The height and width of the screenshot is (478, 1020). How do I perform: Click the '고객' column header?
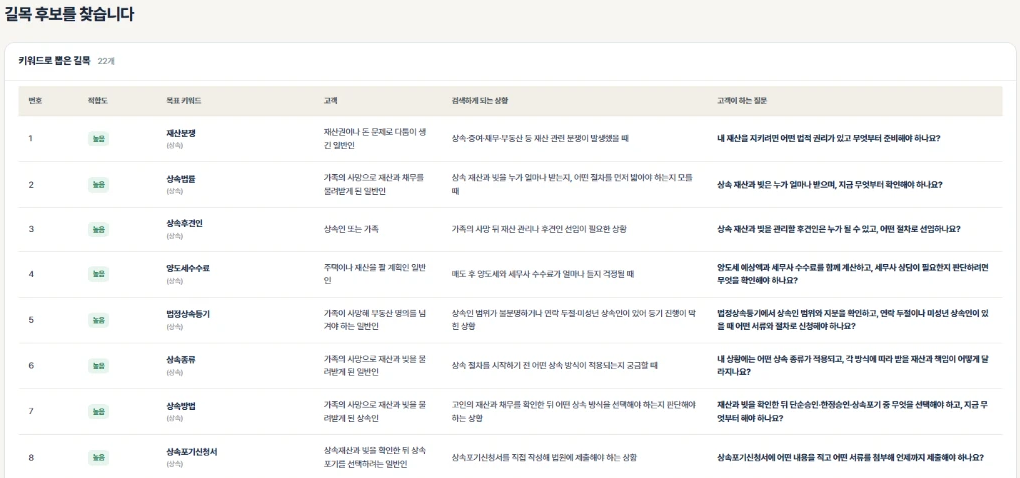tap(330, 101)
